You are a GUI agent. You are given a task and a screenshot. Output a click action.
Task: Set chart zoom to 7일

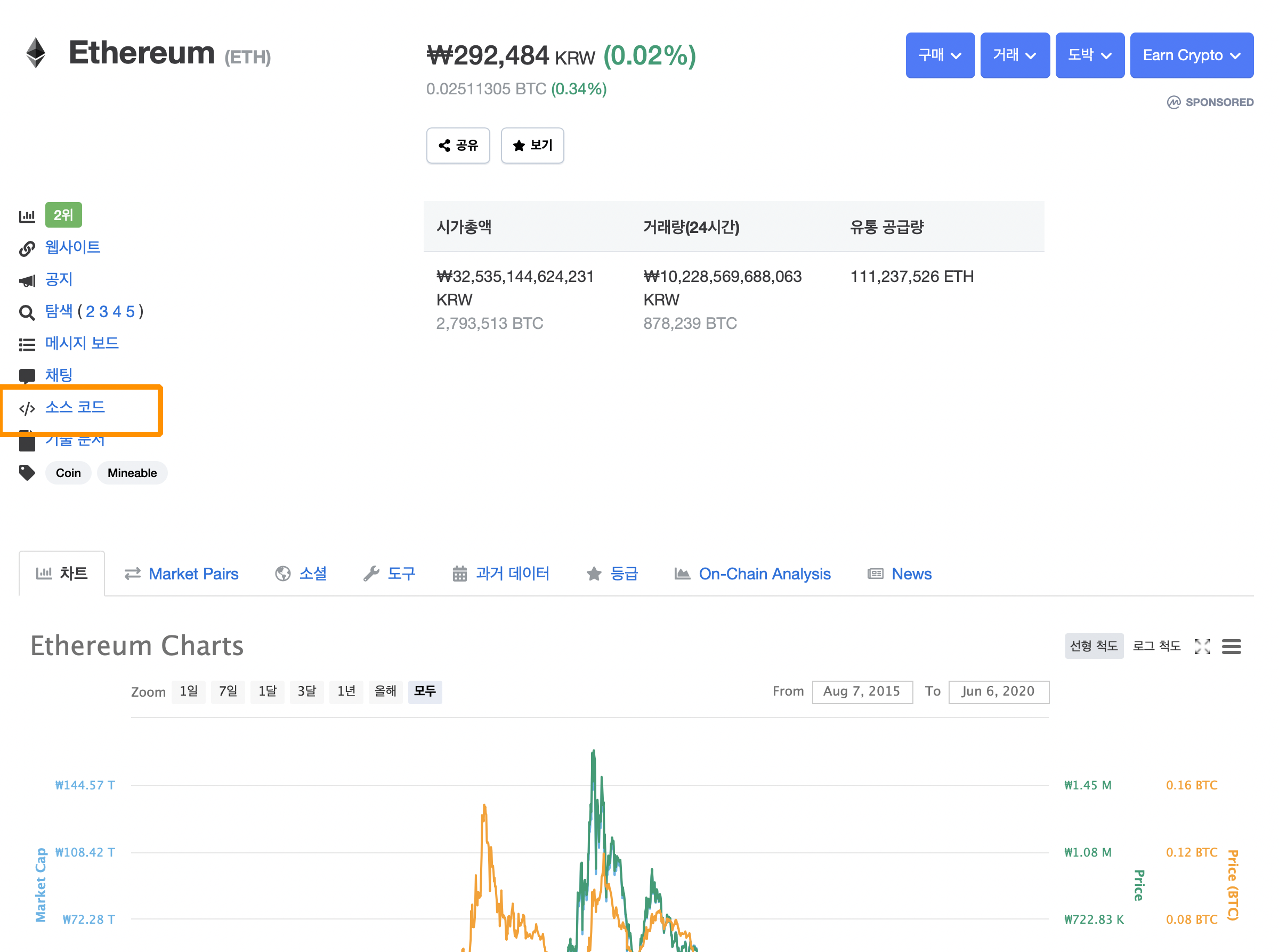(228, 691)
